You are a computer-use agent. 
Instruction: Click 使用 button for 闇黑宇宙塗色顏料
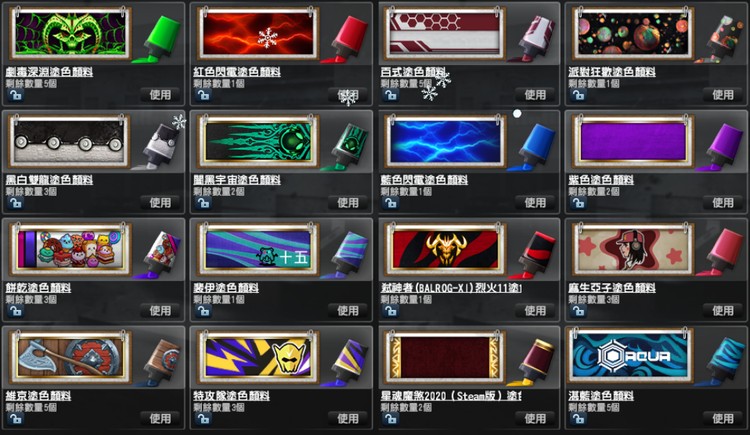[x=348, y=202]
